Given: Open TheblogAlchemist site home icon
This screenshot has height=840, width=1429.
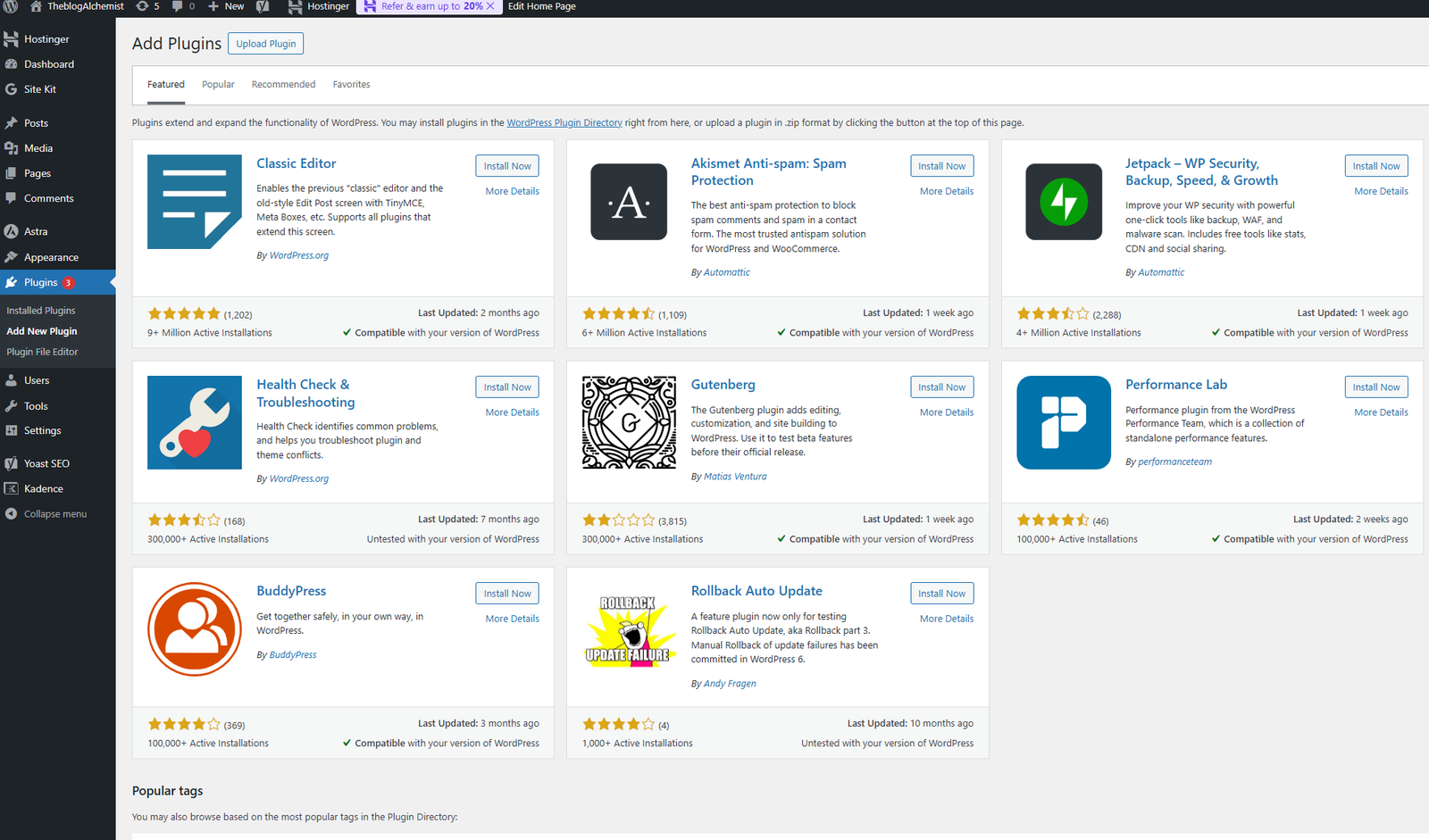Looking at the screenshot, I should pyautogui.click(x=36, y=6).
